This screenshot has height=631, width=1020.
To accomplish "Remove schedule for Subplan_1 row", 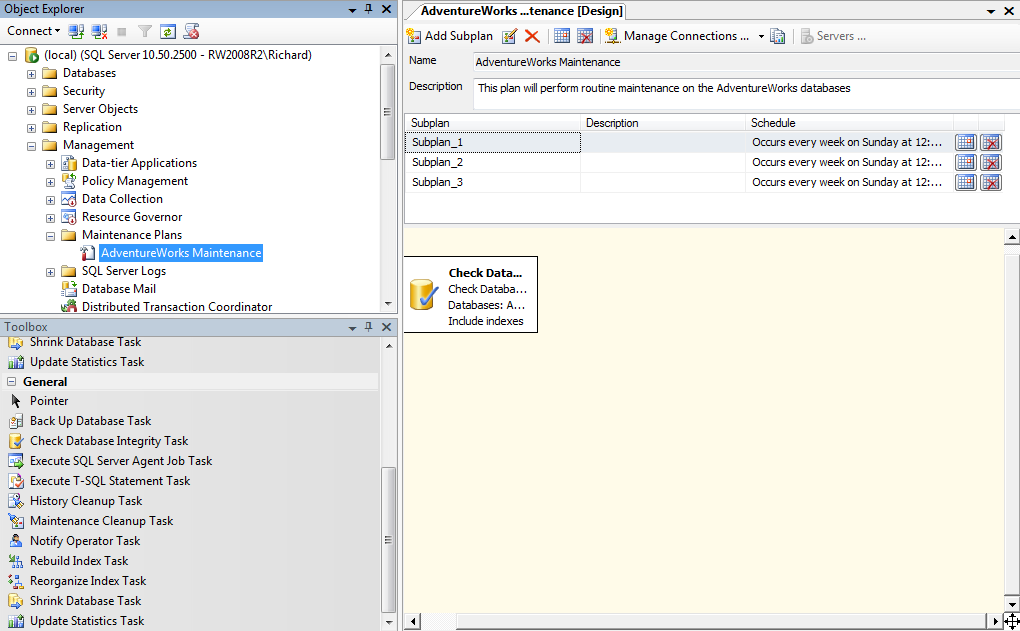I will click(x=991, y=142).
